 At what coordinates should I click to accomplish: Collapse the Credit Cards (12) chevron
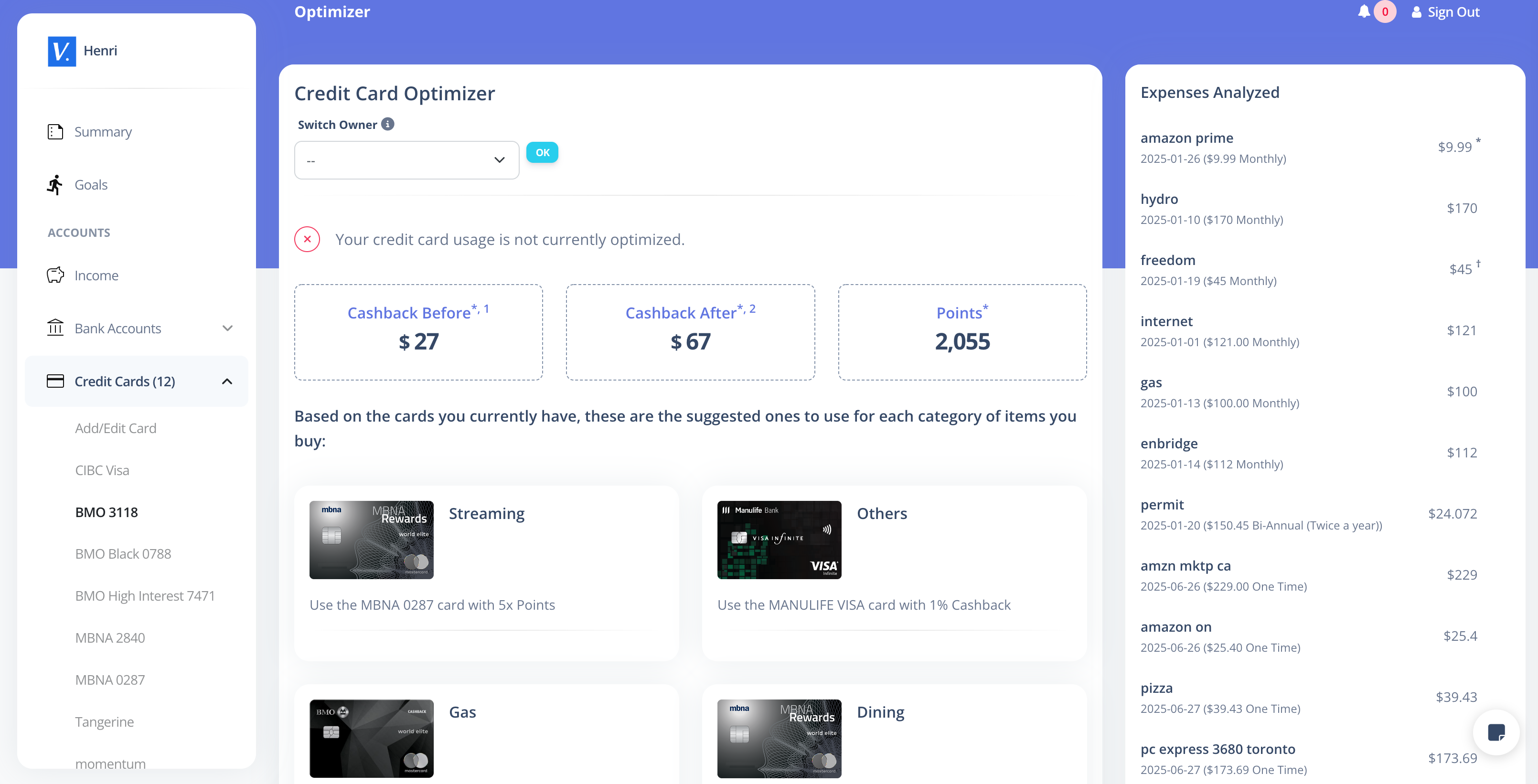pyautogui.click(x=227, y=381)
